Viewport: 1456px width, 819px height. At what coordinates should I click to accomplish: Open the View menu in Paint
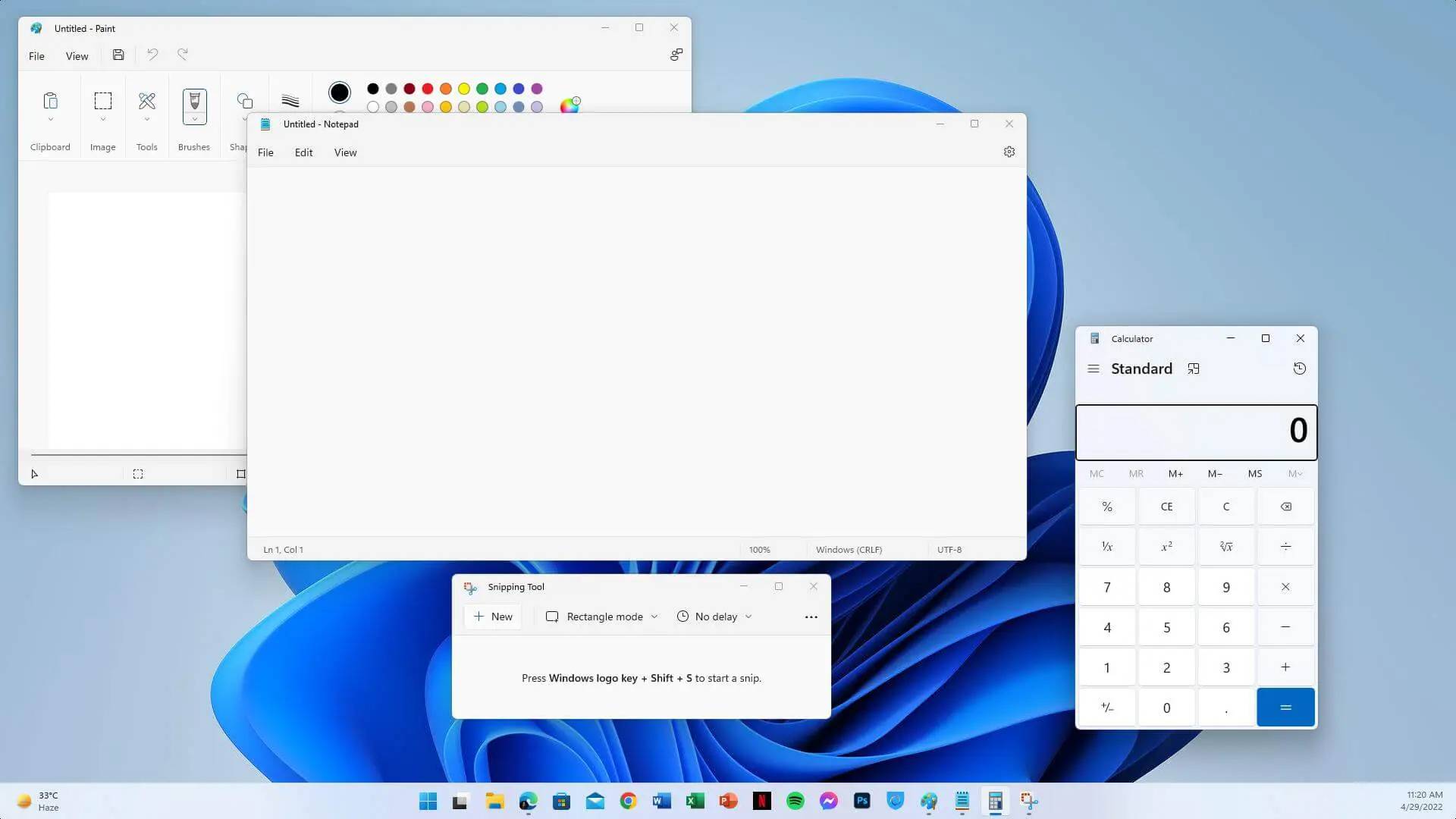click(77, 55)
